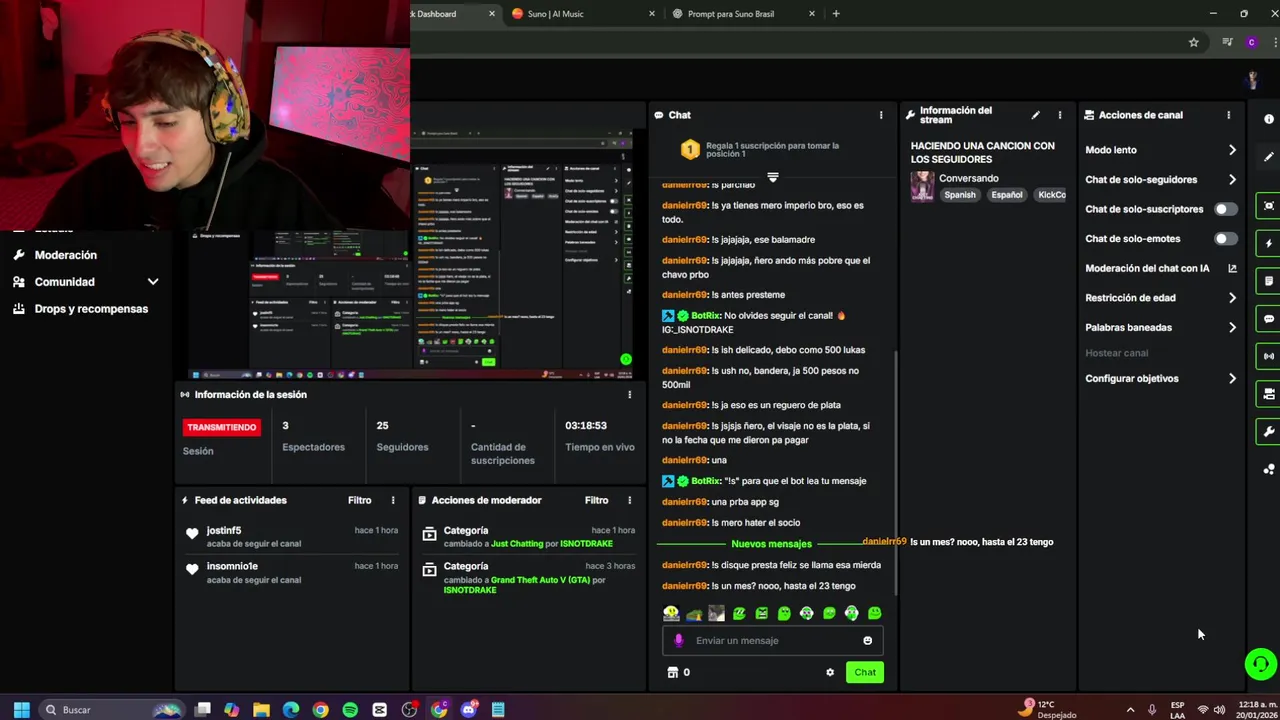Click the Spanish stream tag
The height and width of the screenshot is (720, 1280).
[x=960, y=195]
